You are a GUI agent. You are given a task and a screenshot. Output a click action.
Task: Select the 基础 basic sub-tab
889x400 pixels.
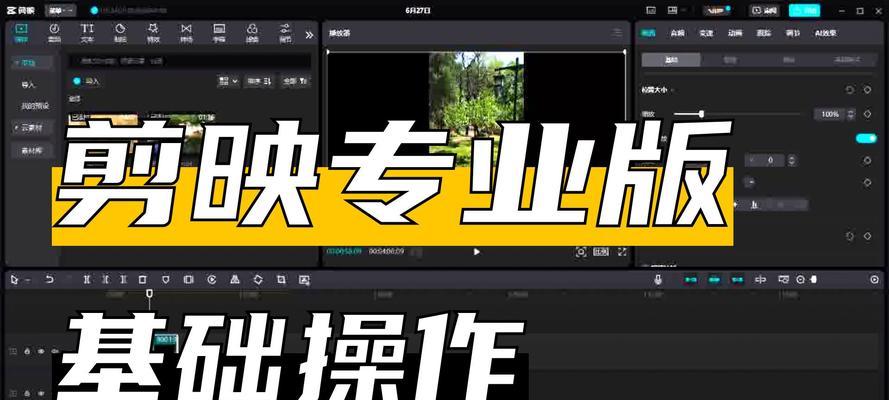coord(671,59)
